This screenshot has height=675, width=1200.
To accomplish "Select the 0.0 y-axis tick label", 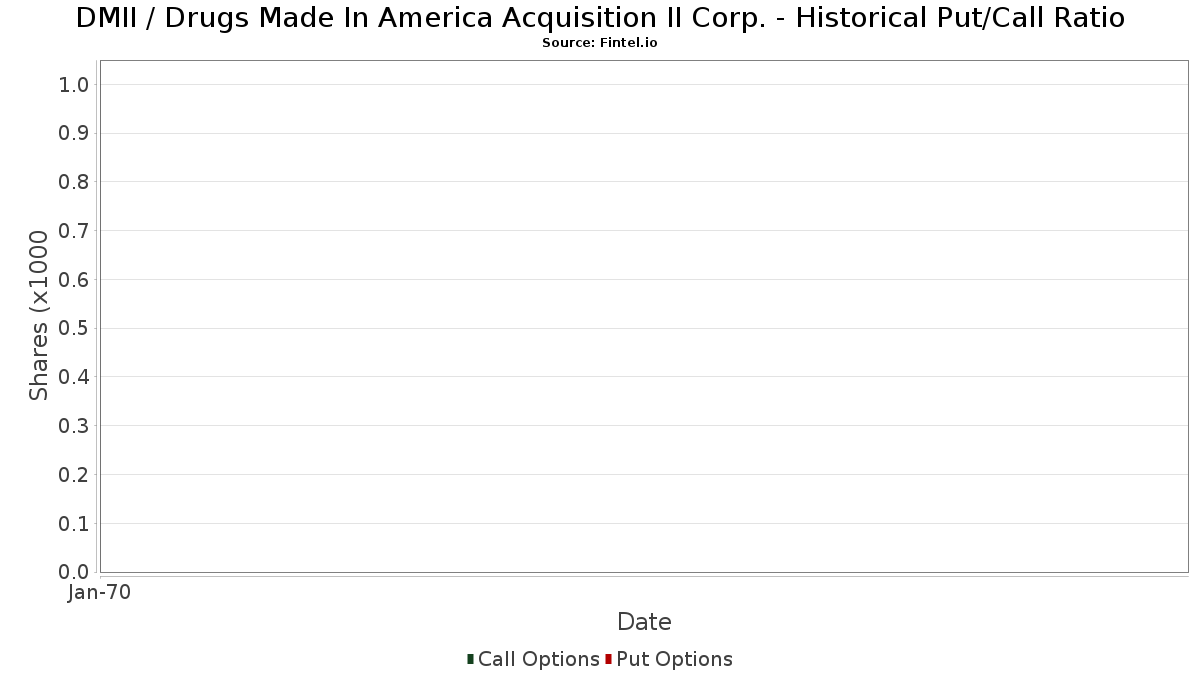I will point(74,572).
